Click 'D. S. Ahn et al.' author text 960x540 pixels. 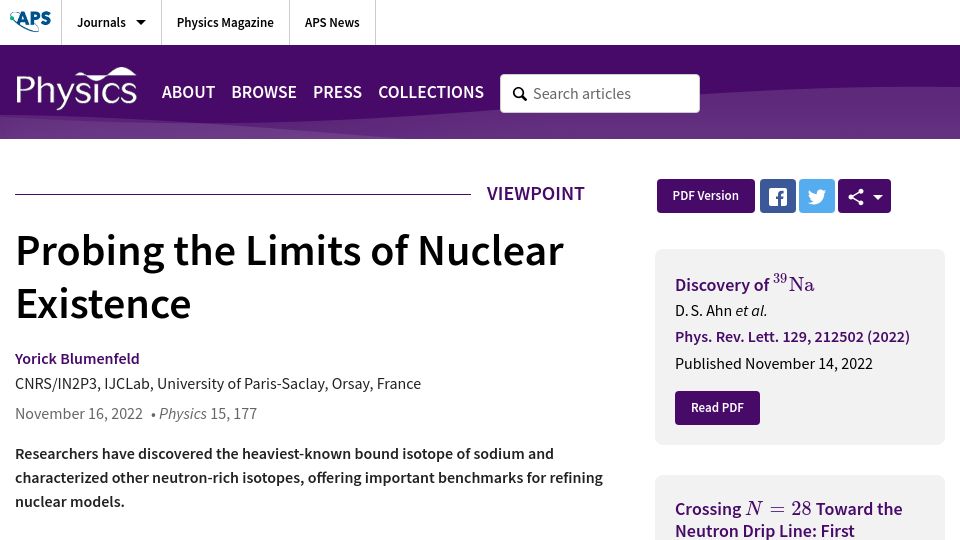(x=721, y=311)
